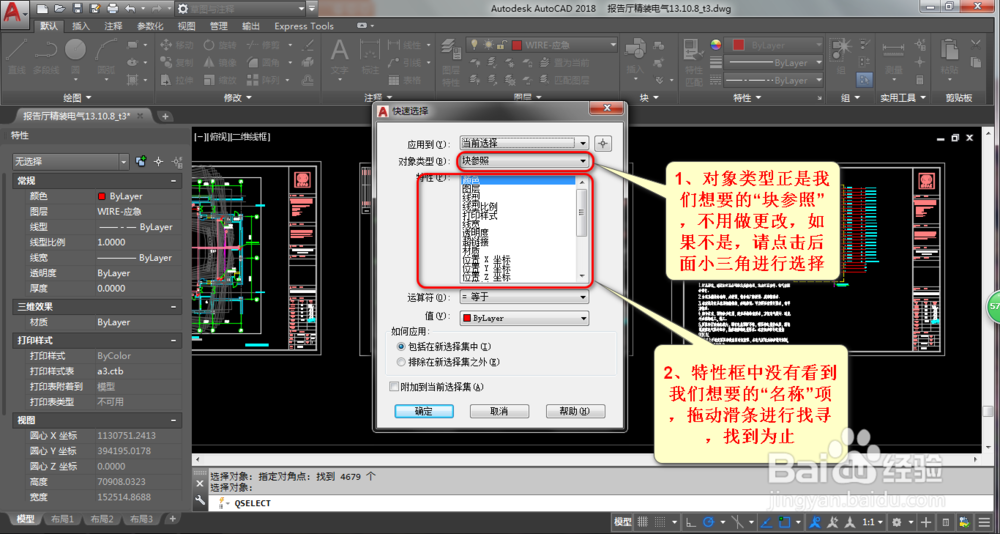Image resolution: width=1000 pixels, height=534 pixels.
Task: Click the 确定 button in Quick Select
Action: (x=424, y=411)
